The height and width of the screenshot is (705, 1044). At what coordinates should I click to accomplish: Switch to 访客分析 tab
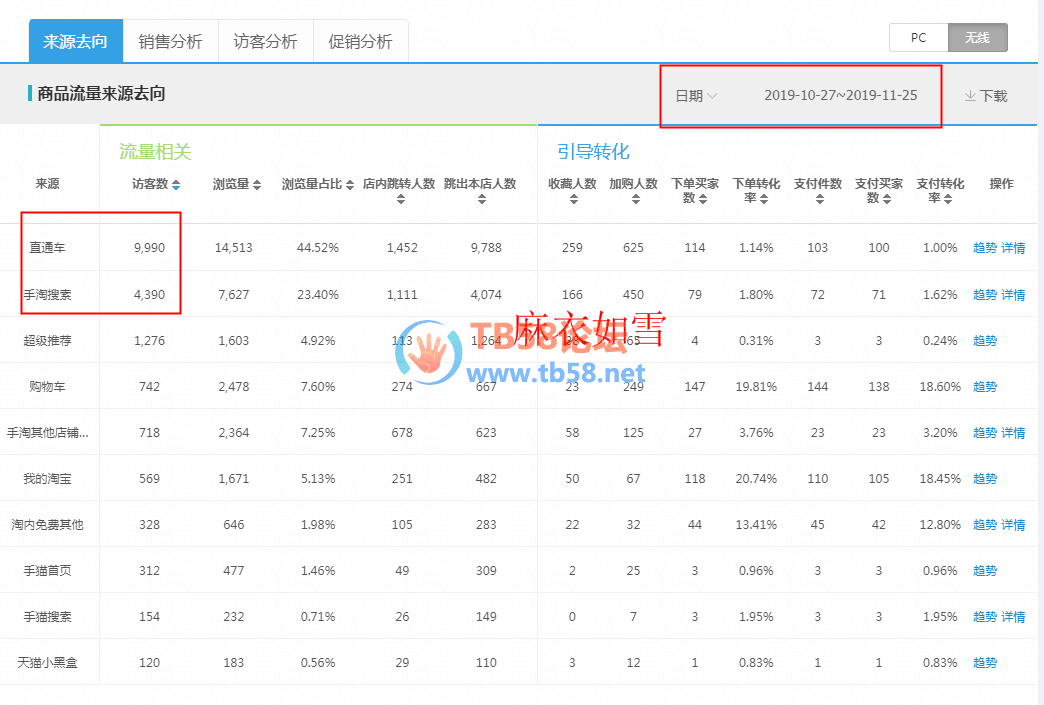click(x=265, y=42)
